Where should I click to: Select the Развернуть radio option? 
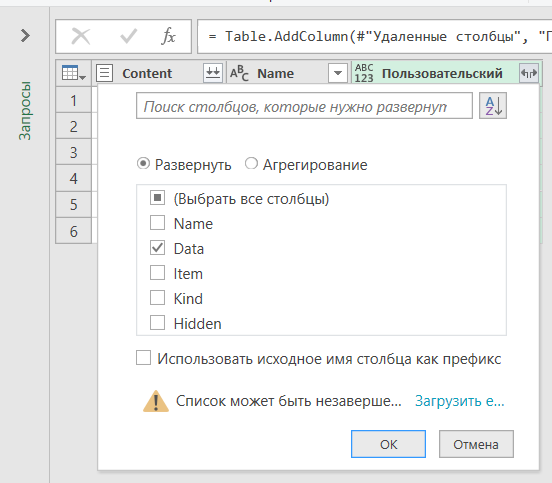[143, 164]
